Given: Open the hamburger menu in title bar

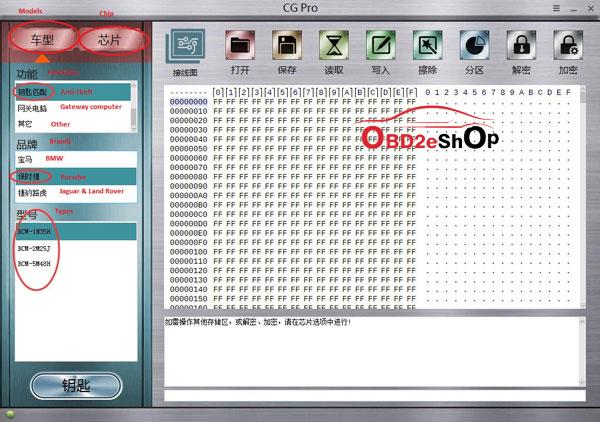Looking at the screenshot, I should pos(556,8).
